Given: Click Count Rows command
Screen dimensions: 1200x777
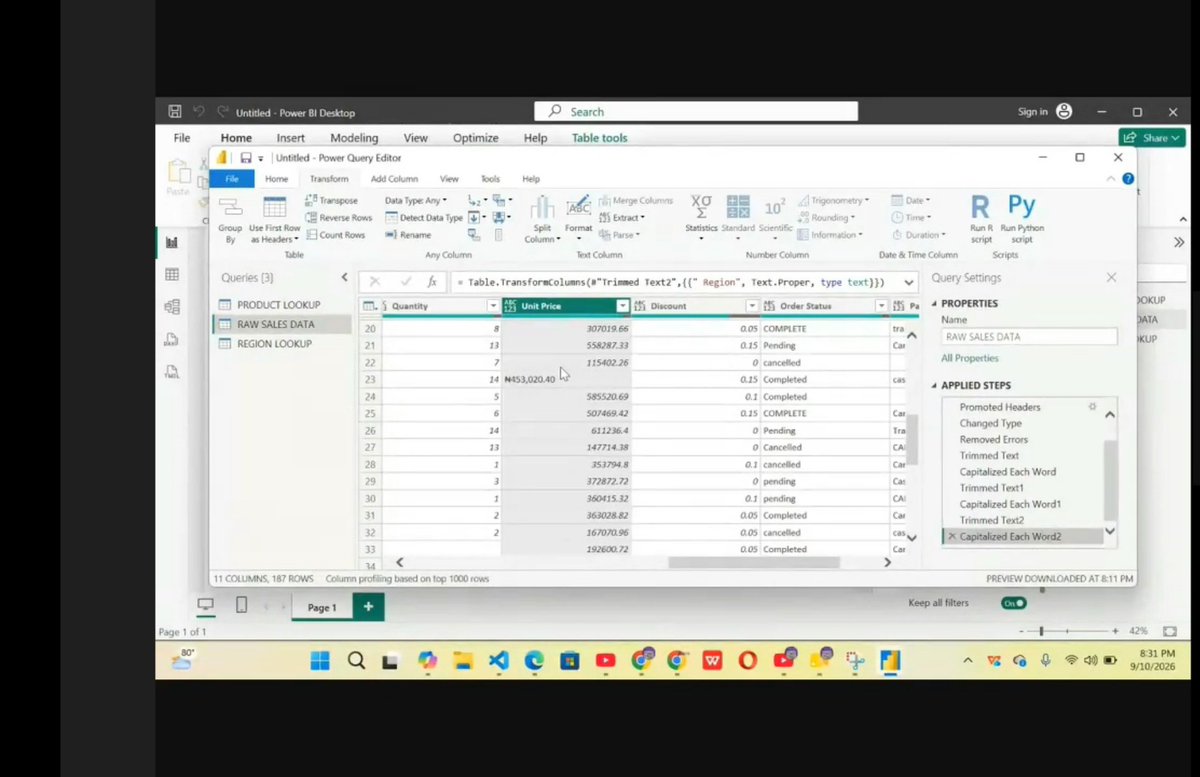Looking at the screenshot, I should [x=336, y=235].
